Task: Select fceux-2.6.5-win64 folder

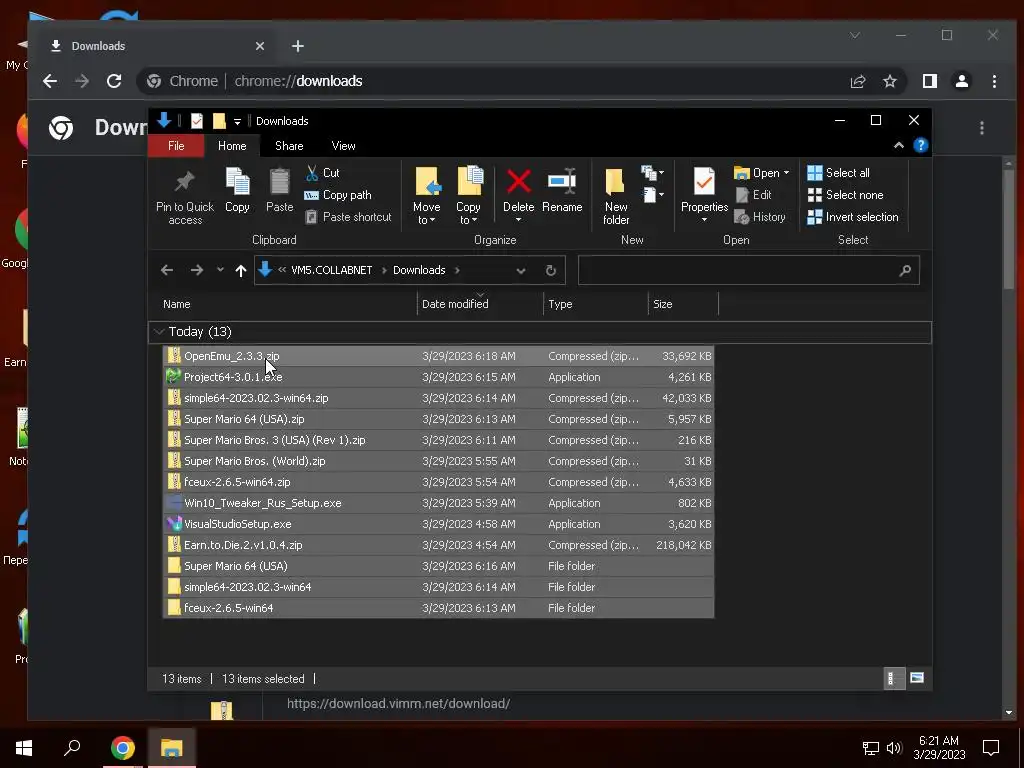Action: 438,607
